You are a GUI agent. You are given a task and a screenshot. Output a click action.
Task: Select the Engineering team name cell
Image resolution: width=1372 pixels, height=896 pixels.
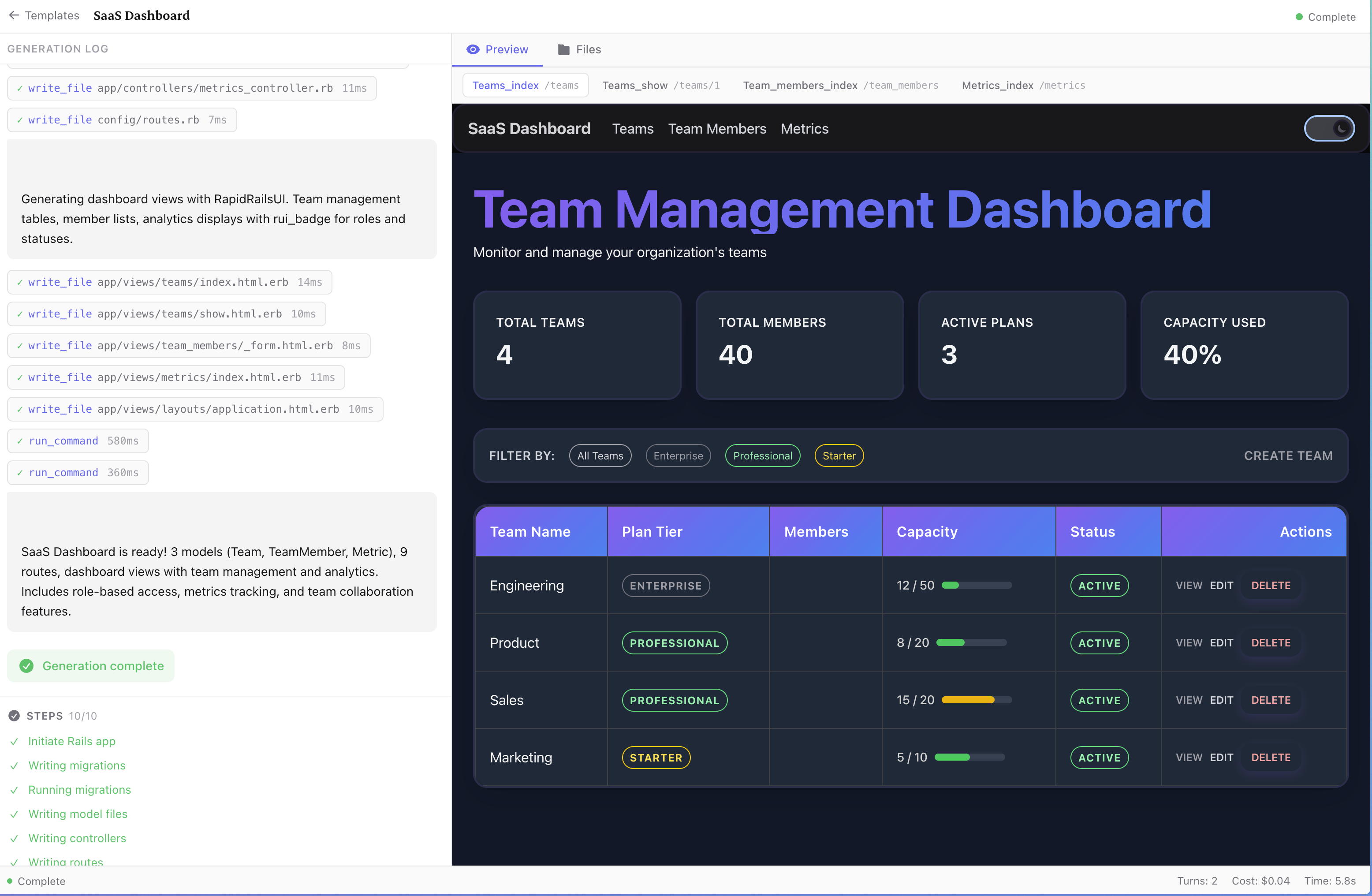coord(526,585)
